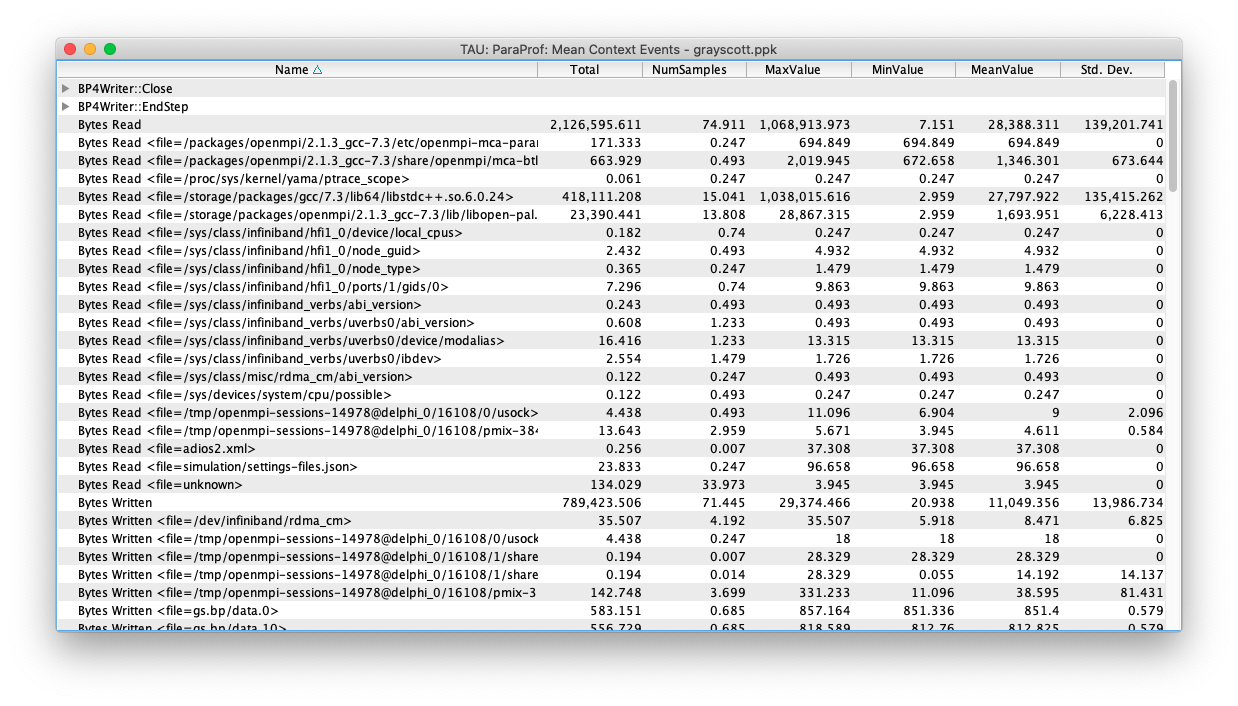Image resolution: width=1238 pixels, height=706 pixels.
Task: Click NumSamples value 33.973
Action: point(725,485)
